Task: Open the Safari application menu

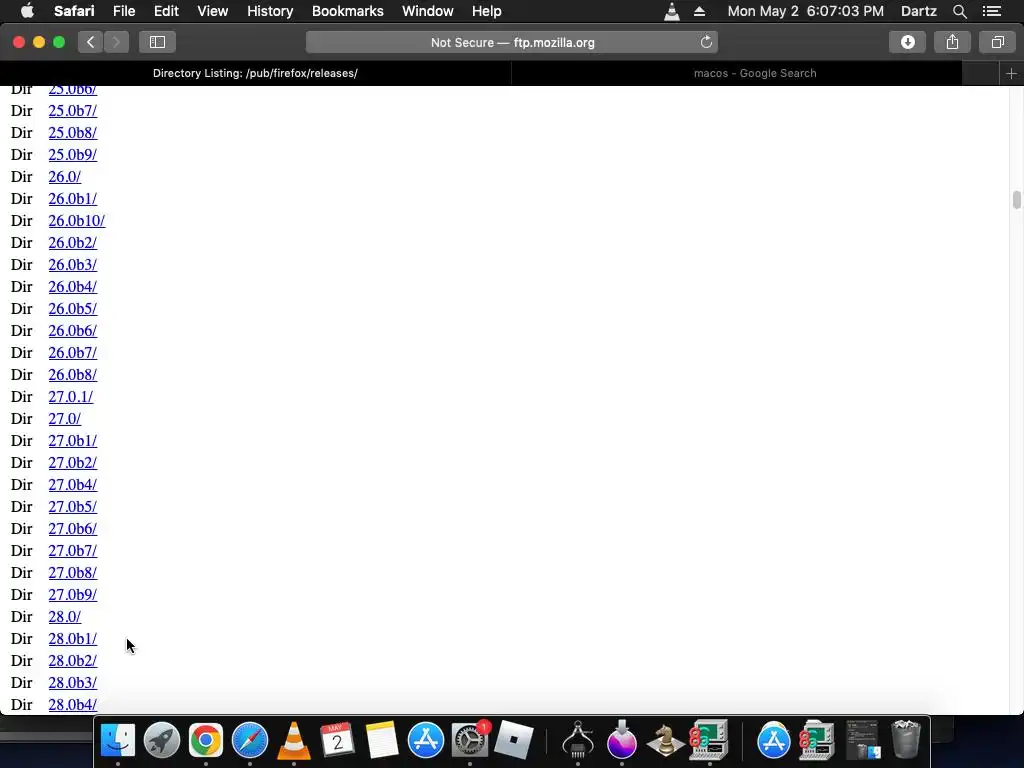Action: pyautogui.click(x=74, y=11)
